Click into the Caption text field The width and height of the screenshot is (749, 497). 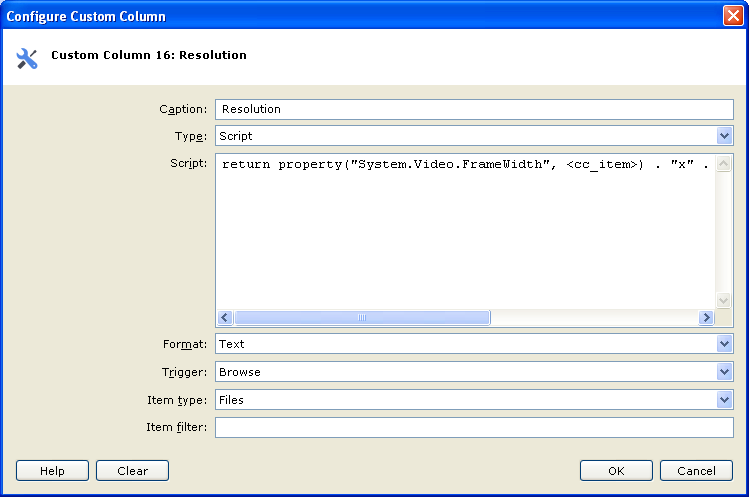474,109
